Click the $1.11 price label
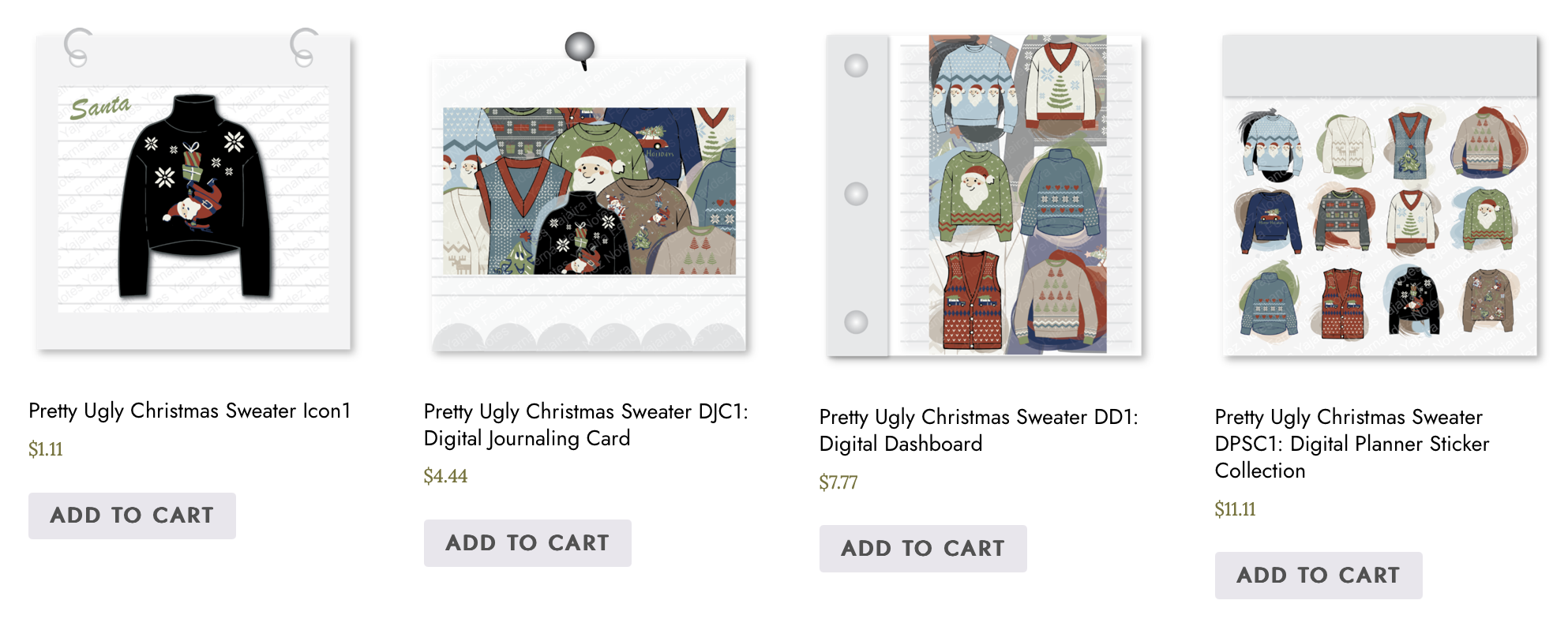This screenshot has width=1568, height=619. pos(46,449)
